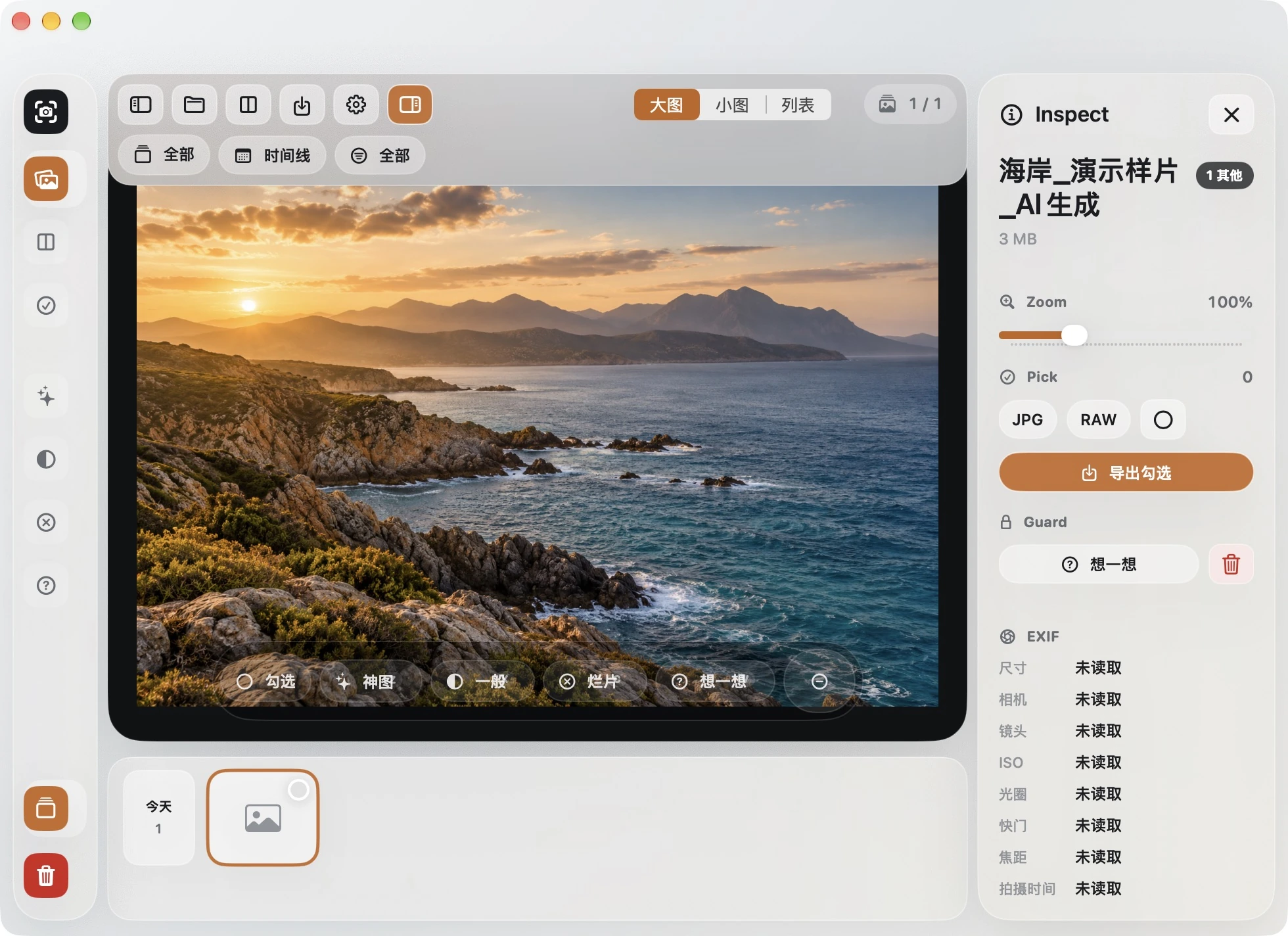Click the macOS green fullscreen button
The image size is (1288, 936).
81,21
